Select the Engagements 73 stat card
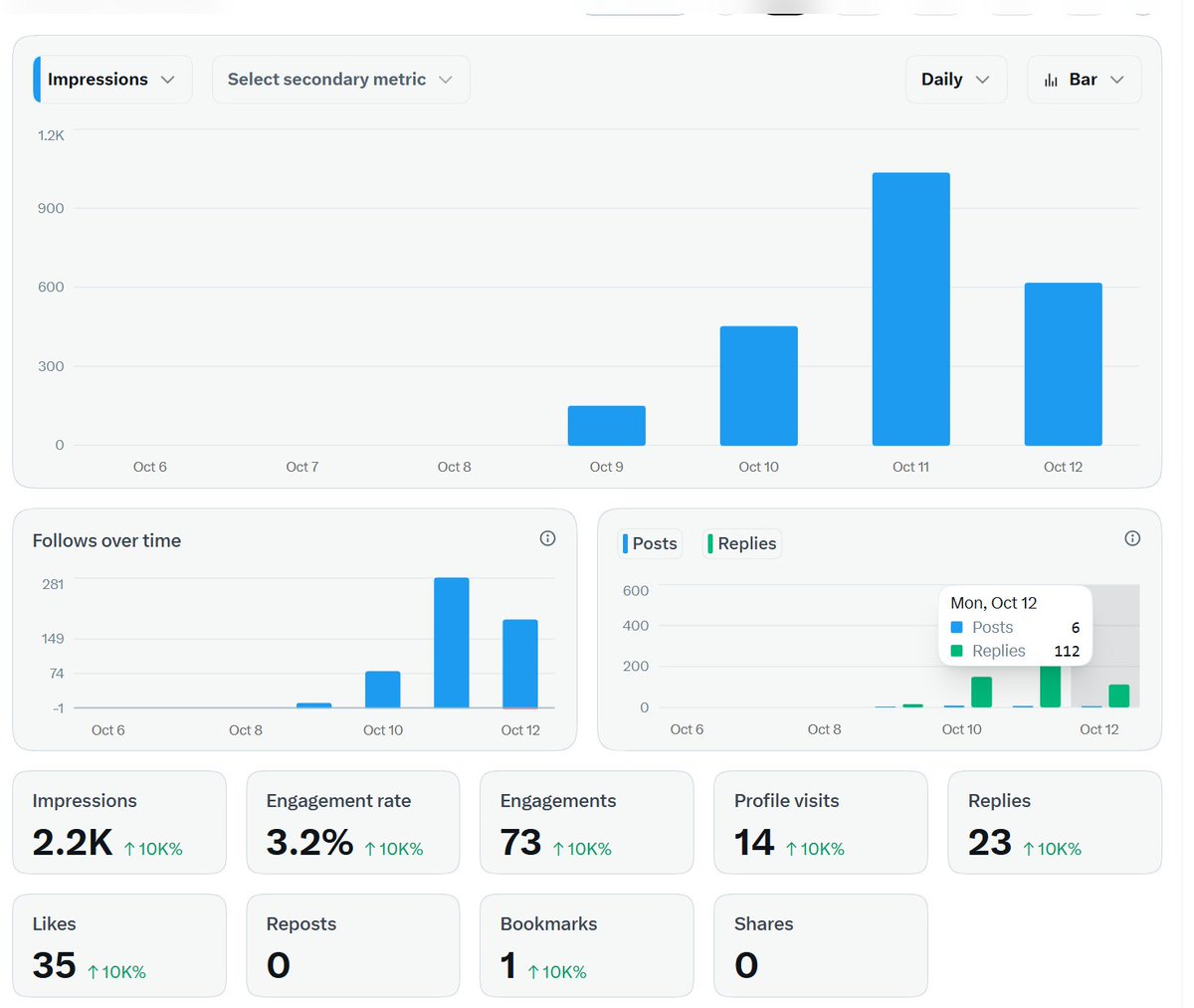This screenshot has width=1194, height=1008. [x=587, y=823]
